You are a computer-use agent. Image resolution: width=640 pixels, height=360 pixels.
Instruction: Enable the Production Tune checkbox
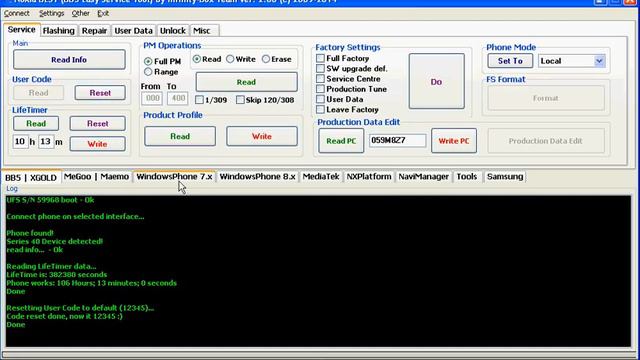(x=352, y=89)
